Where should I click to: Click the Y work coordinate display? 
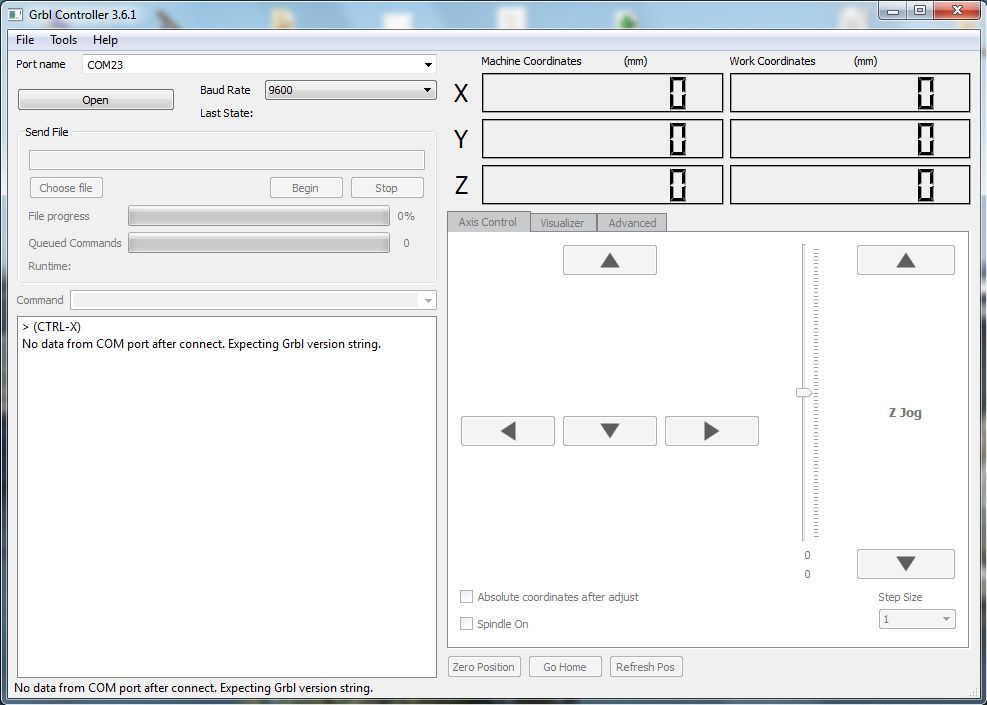tap(850, 138)
